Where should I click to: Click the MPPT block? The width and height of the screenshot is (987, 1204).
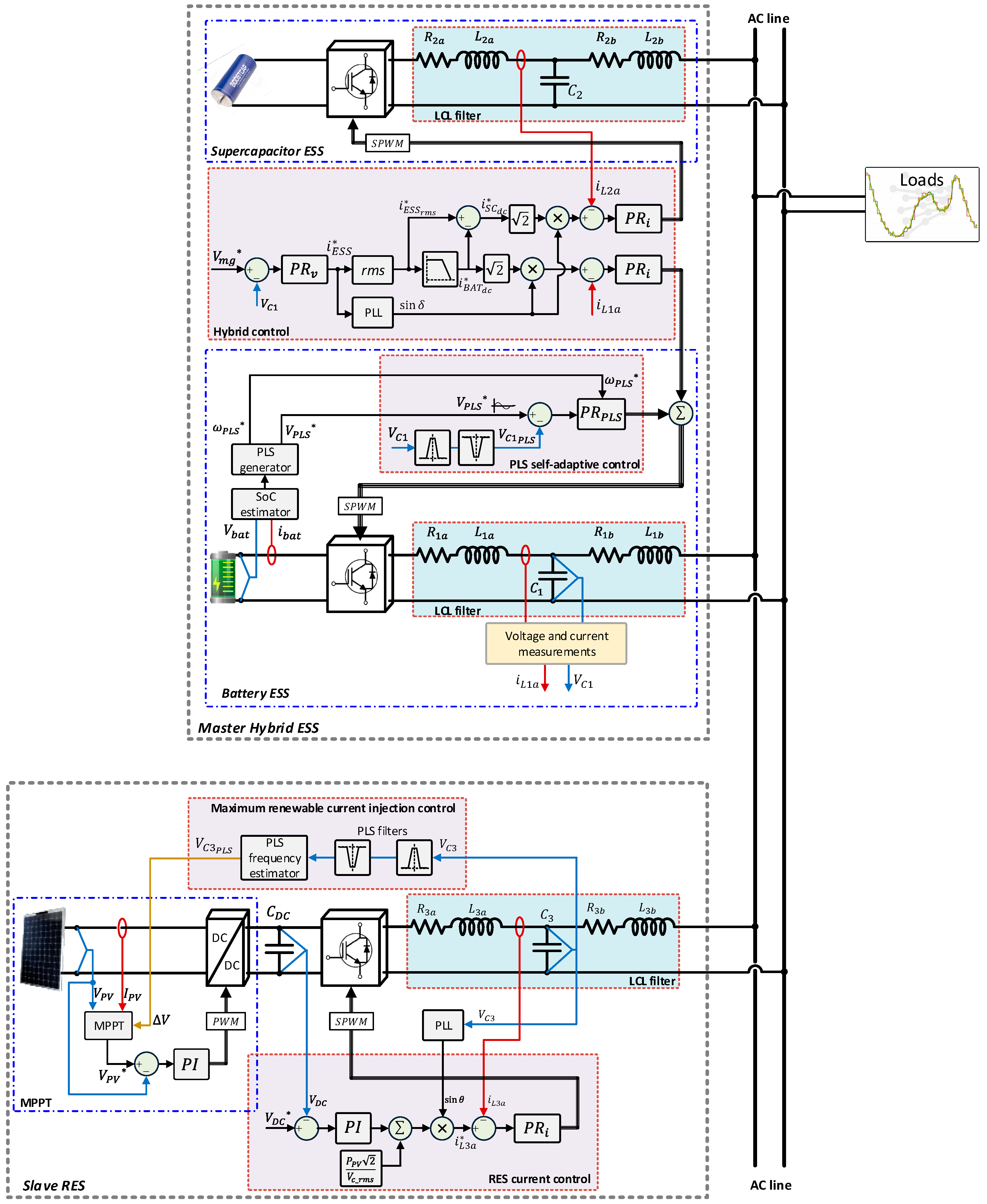108,1025
